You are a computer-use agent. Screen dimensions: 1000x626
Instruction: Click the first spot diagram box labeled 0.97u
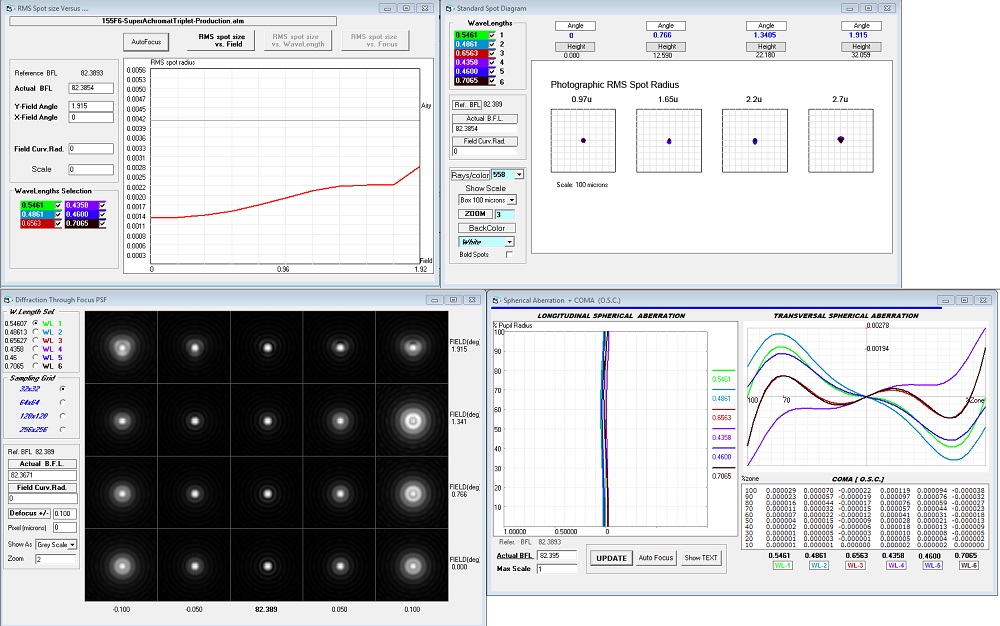point(583,141)
